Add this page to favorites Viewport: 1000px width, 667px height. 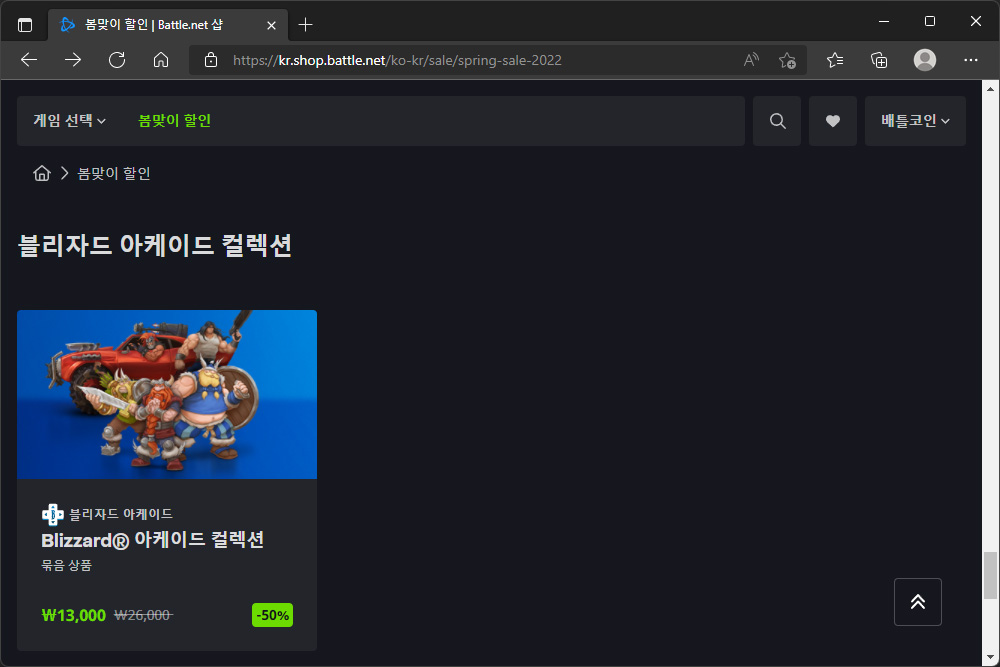[x=787, y=60]
